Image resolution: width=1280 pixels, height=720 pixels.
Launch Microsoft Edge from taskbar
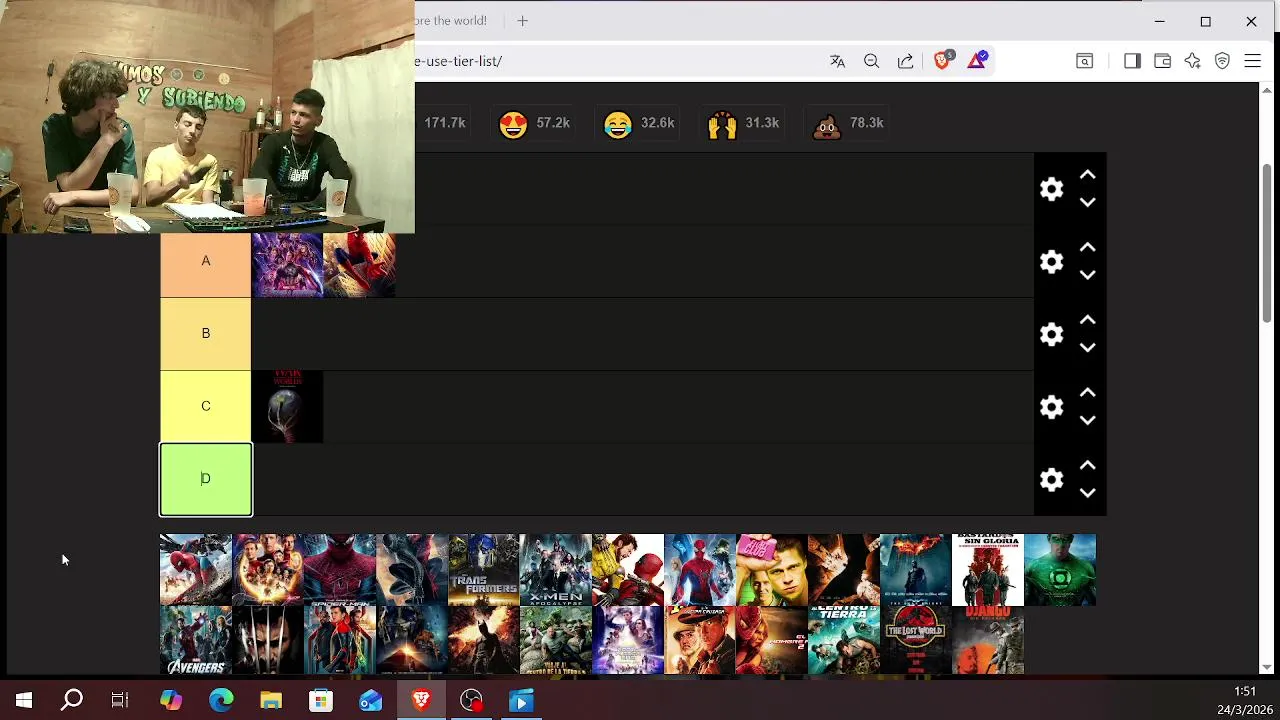click(x=221, y=701)
